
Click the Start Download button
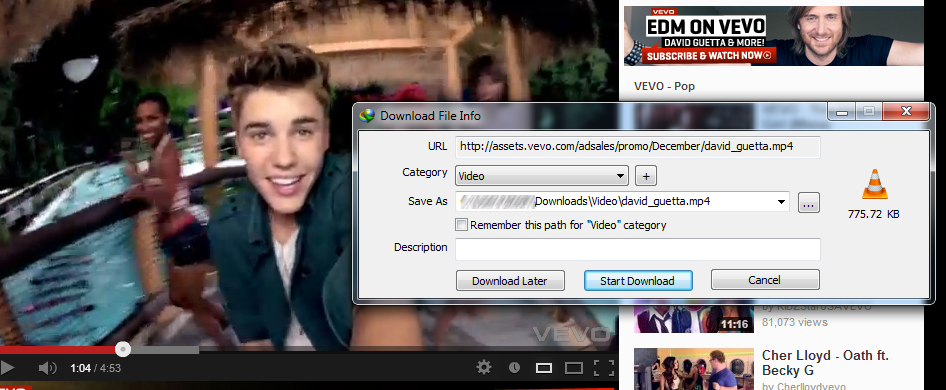coord(638,280)
